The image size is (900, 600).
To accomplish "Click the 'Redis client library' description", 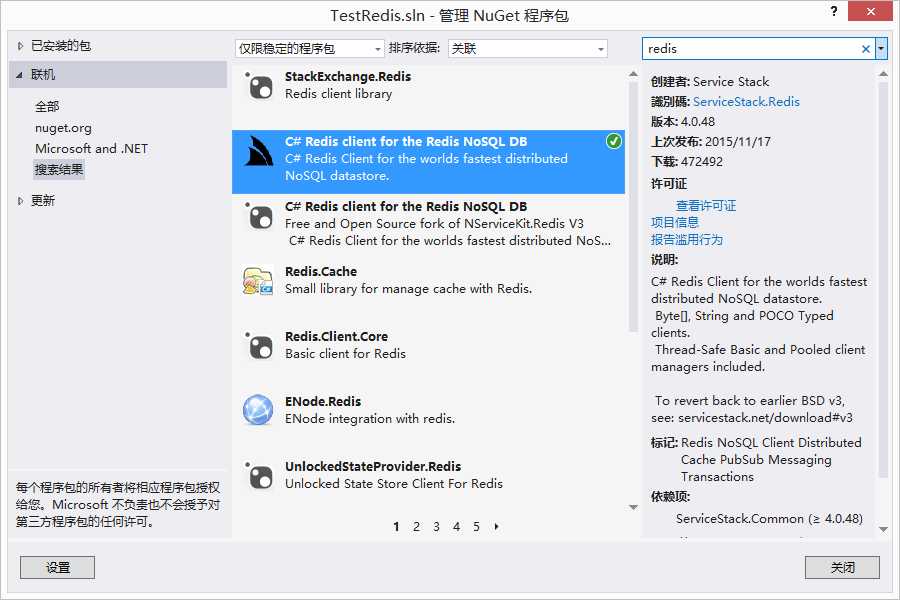I will coord(339,94).
